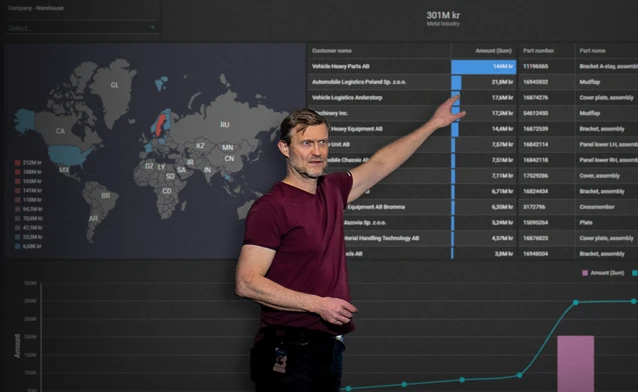Click Greenland (GL) on the map

click(114, 85)
